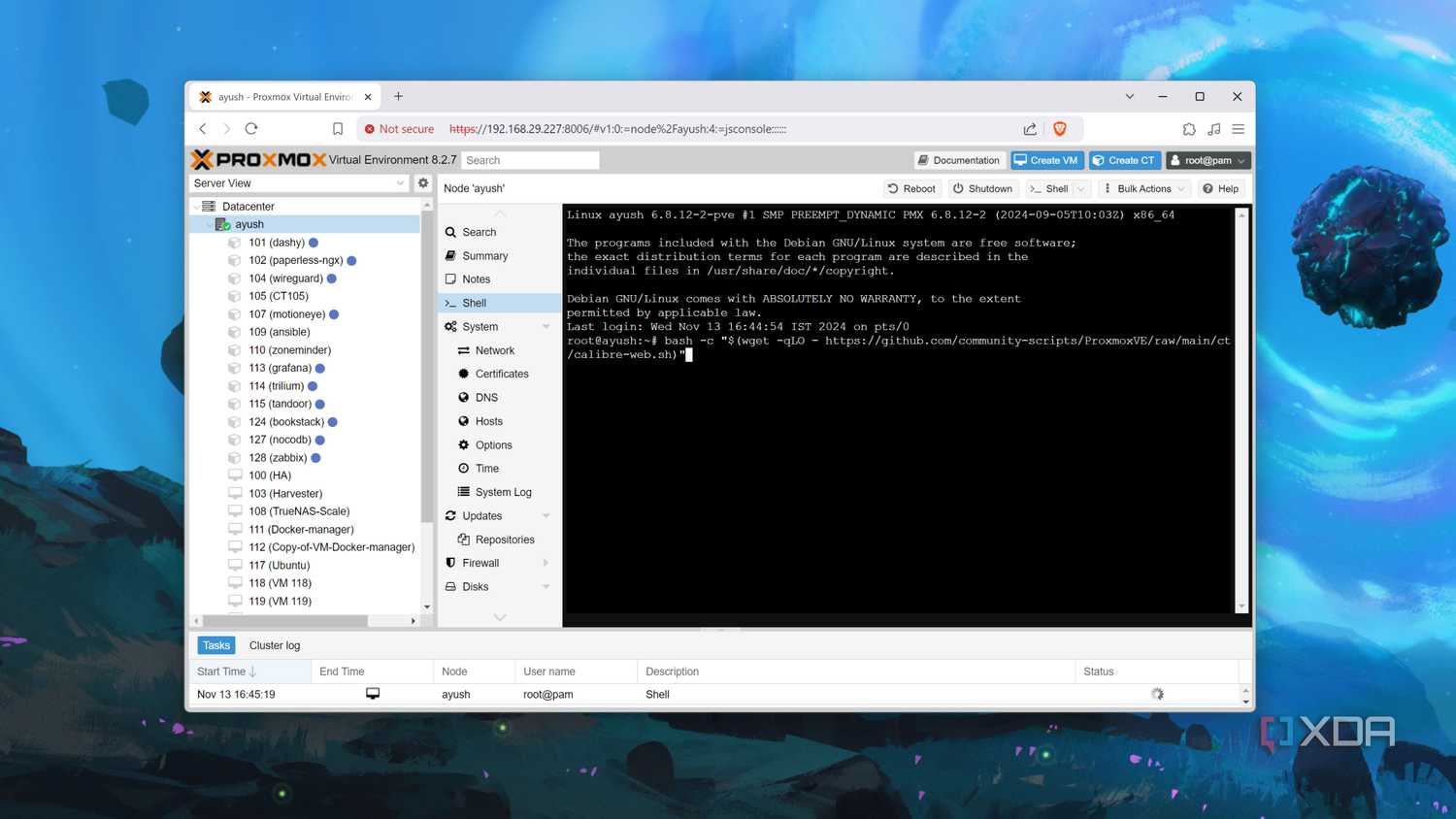Screen dimensions: 1456x819
Task: Select container 102 (paperless-ngx)
Action: tap(295, 260)
